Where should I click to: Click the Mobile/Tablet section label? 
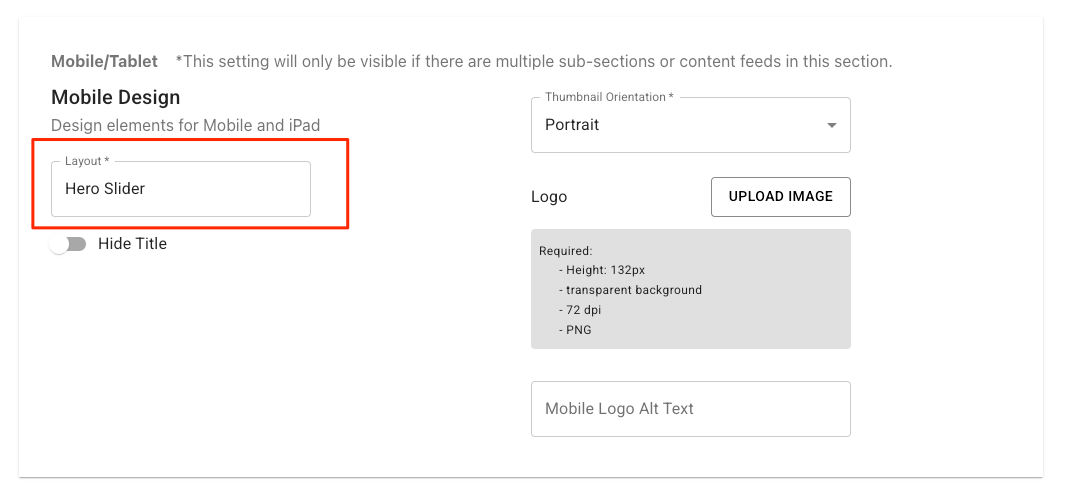(105, 62)
